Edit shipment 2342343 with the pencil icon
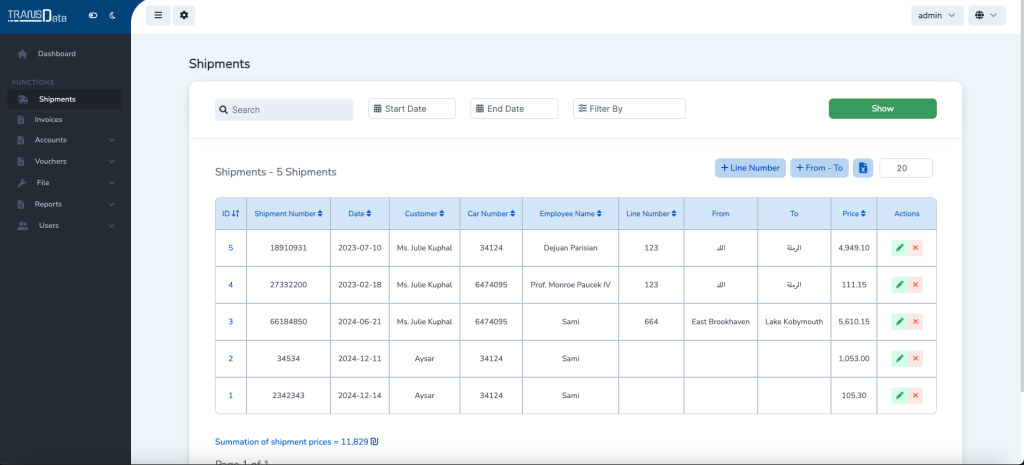 [x=899, y=396]
